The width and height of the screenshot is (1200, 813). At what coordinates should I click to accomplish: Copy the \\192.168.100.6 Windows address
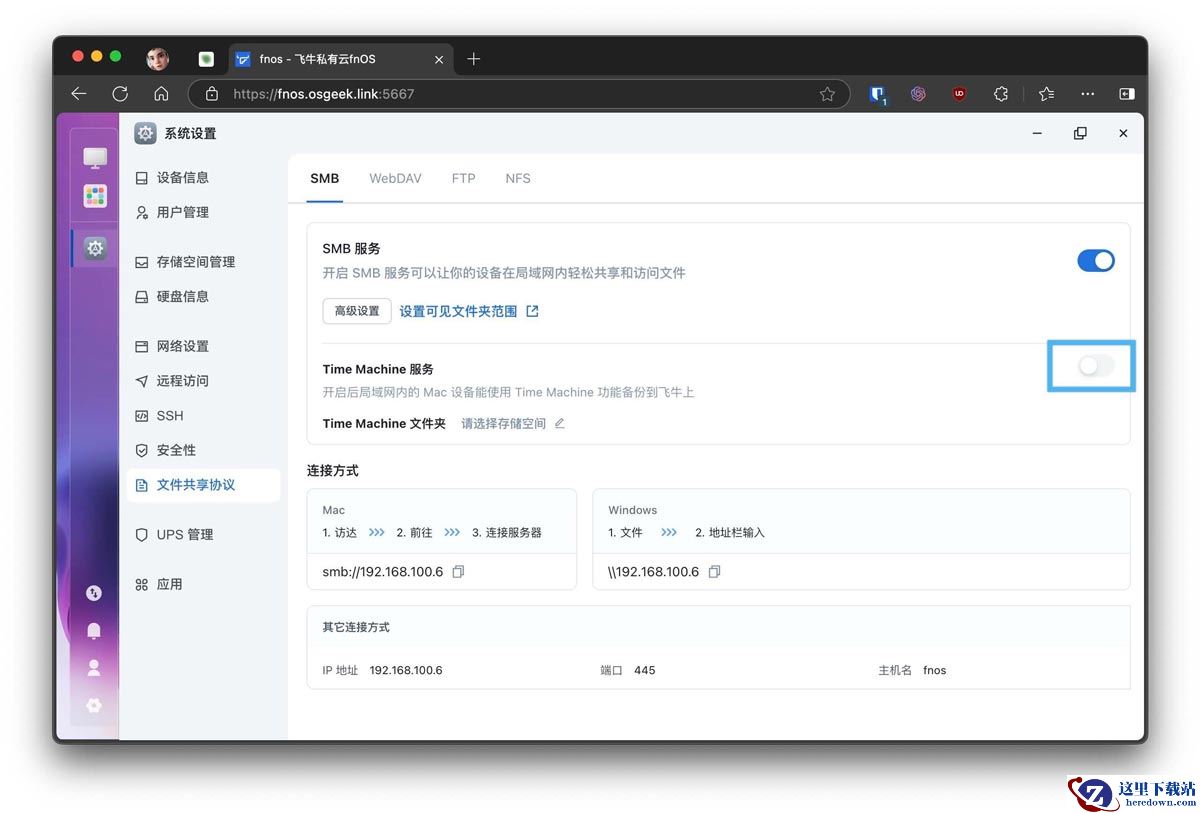pos(715,572)
